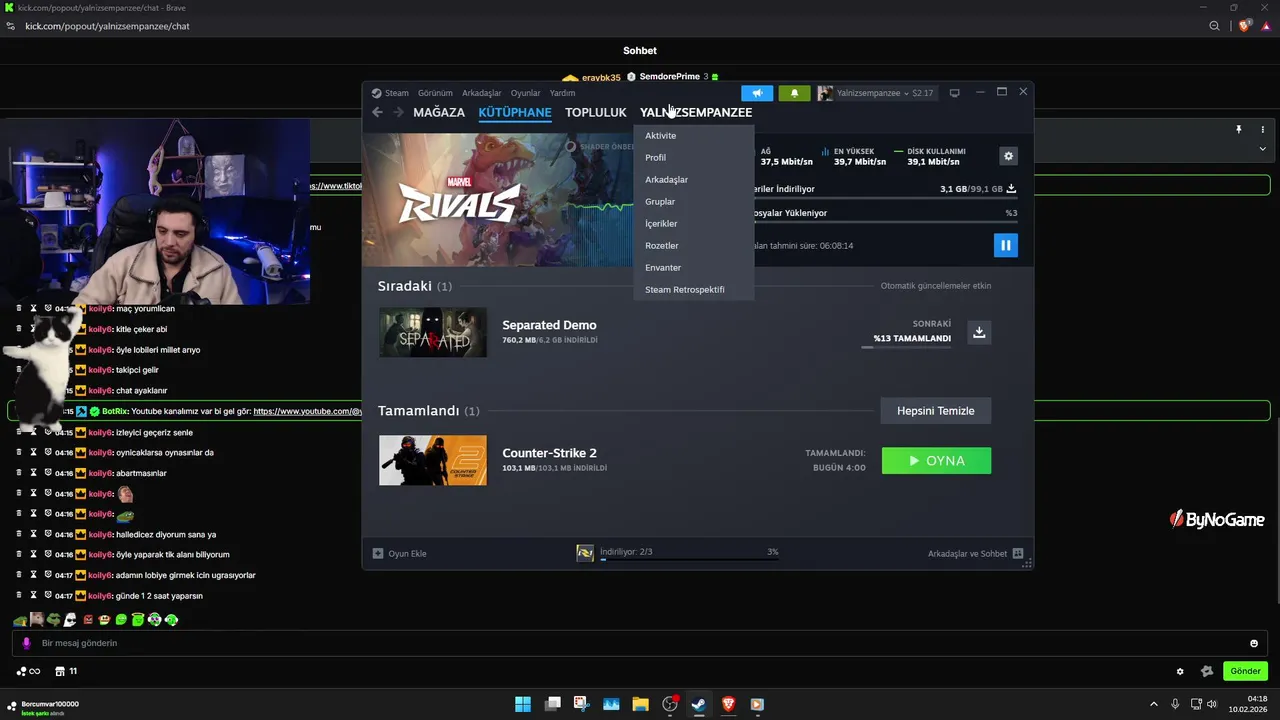Open chat options three-dot menu
The image size is (1280, 720).
coord(1263,130)
